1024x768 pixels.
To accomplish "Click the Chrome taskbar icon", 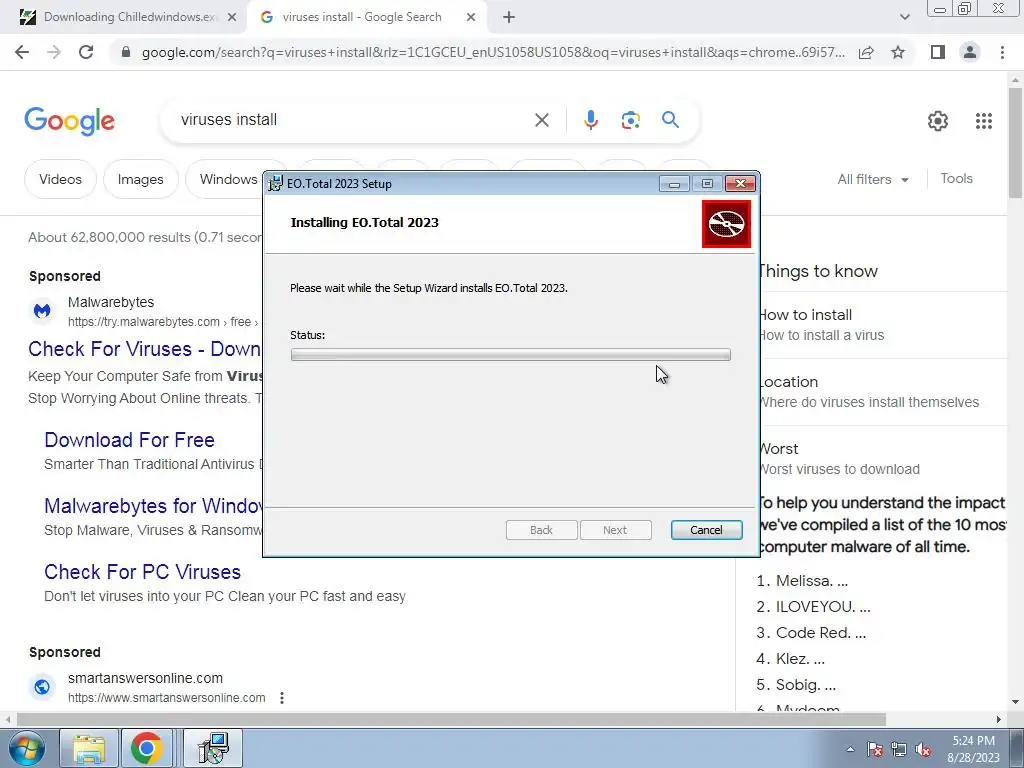I will (x=147, y=748).
